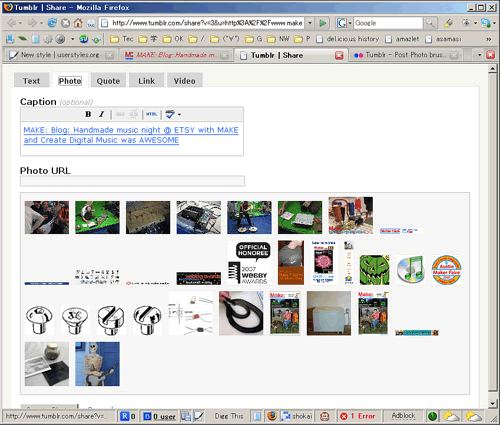Screen dimensions: 500x425
Task: Select the iTunes music note CD thumbnail
Action: tap(411, 270)
